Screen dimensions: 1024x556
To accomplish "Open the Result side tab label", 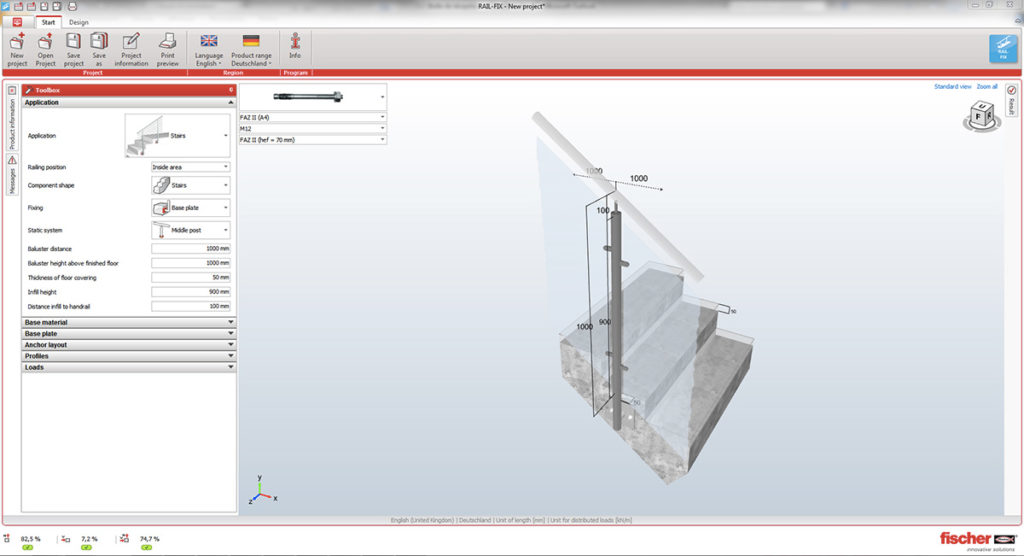I will tap(1011, 106).
